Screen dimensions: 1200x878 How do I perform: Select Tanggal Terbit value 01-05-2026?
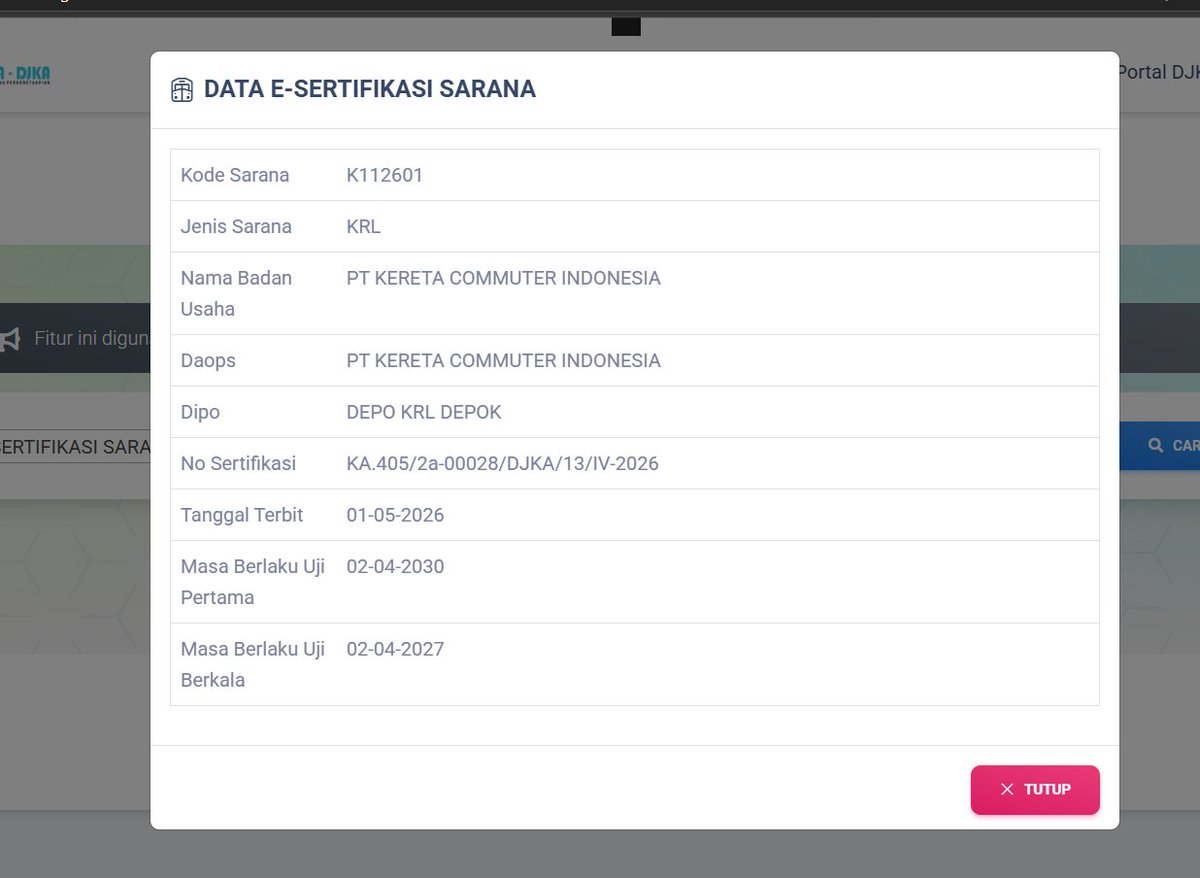(x=395, y=515)
